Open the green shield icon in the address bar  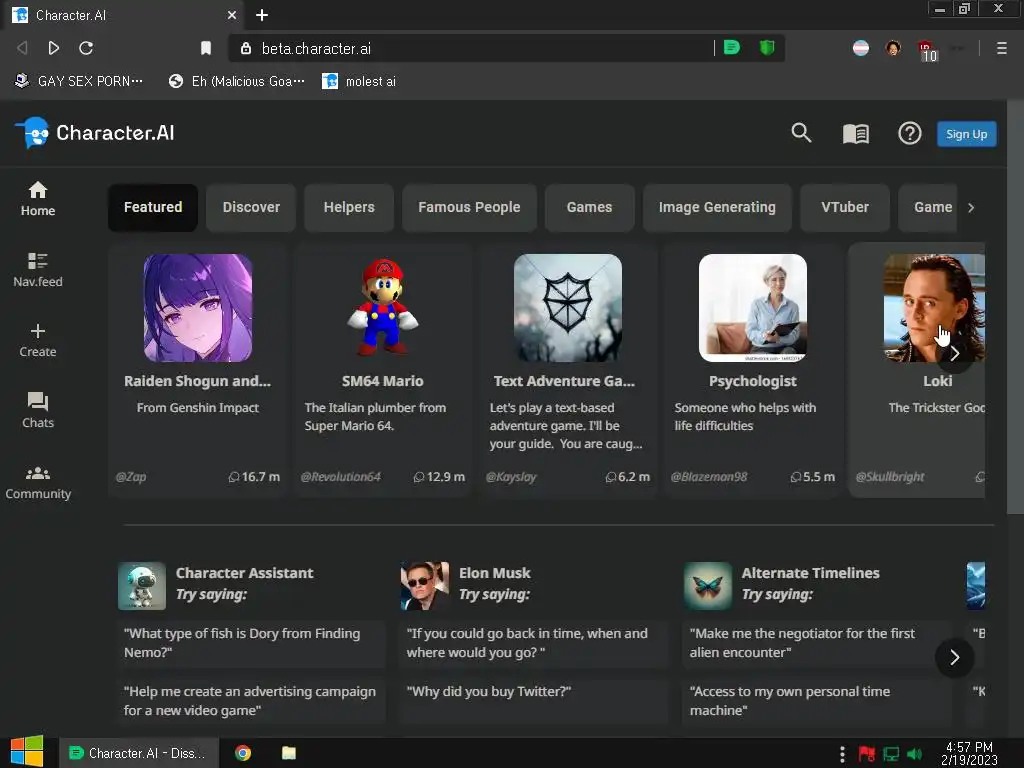tap(767, 48)
